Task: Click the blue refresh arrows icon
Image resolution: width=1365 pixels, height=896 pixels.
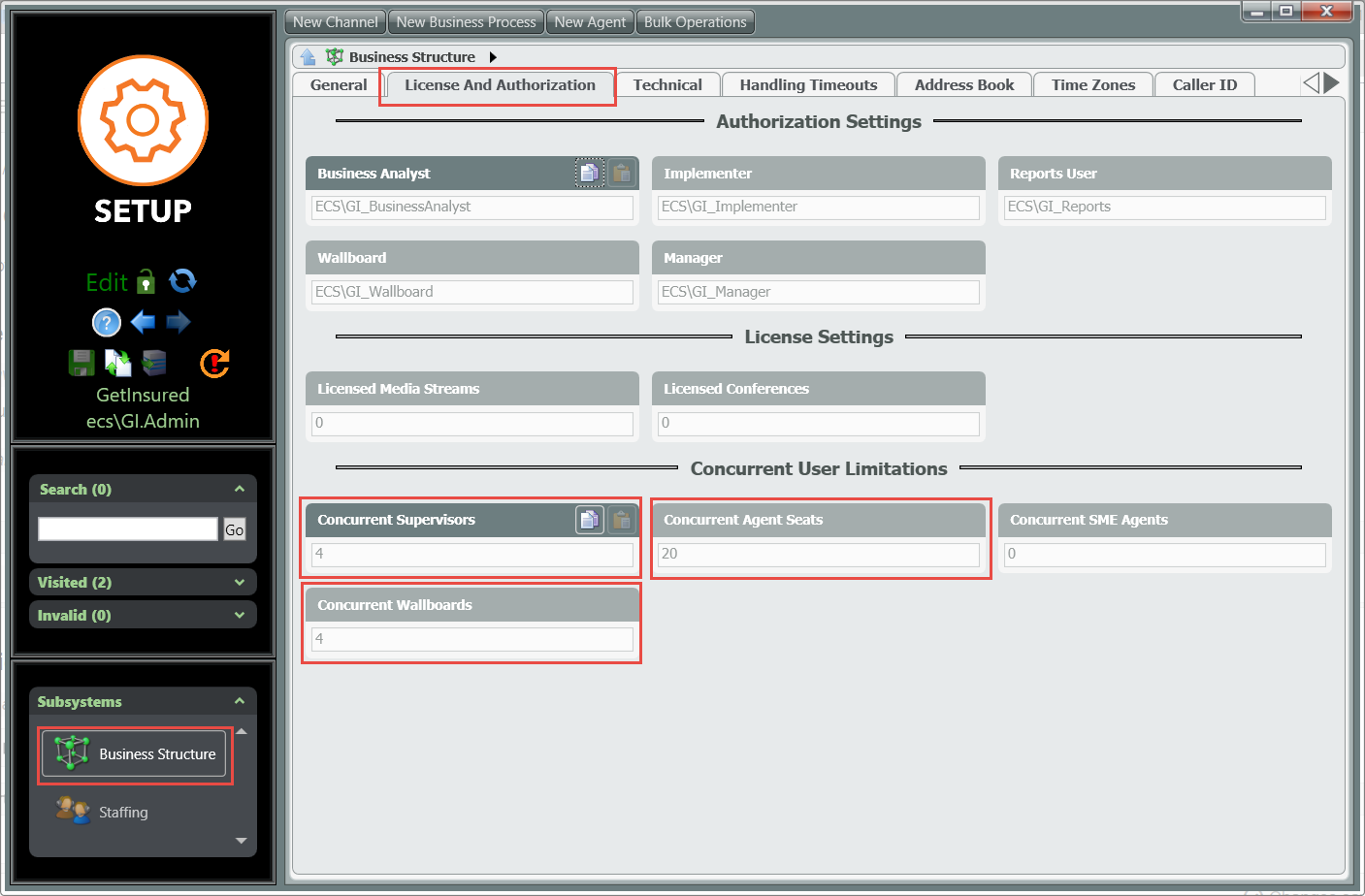Action: coord(182,281)
